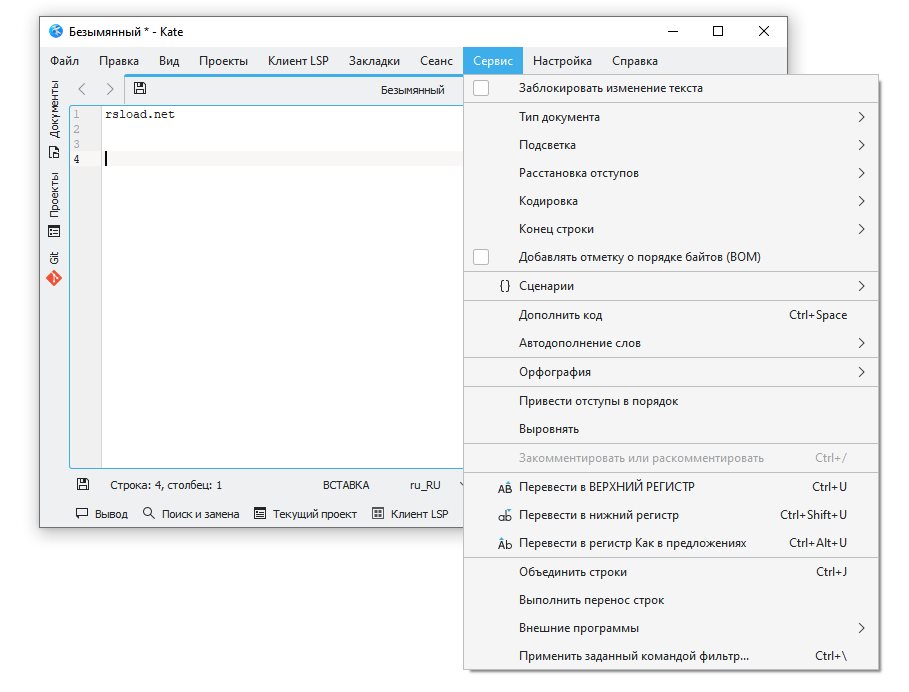Open the Проекты sidebar panel

pos(54,204)
